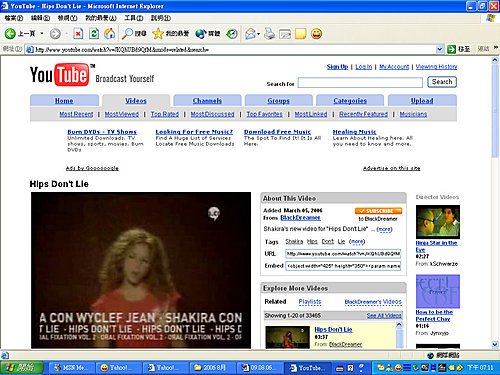Switch to the Categories tab

[x=350, y=101]
